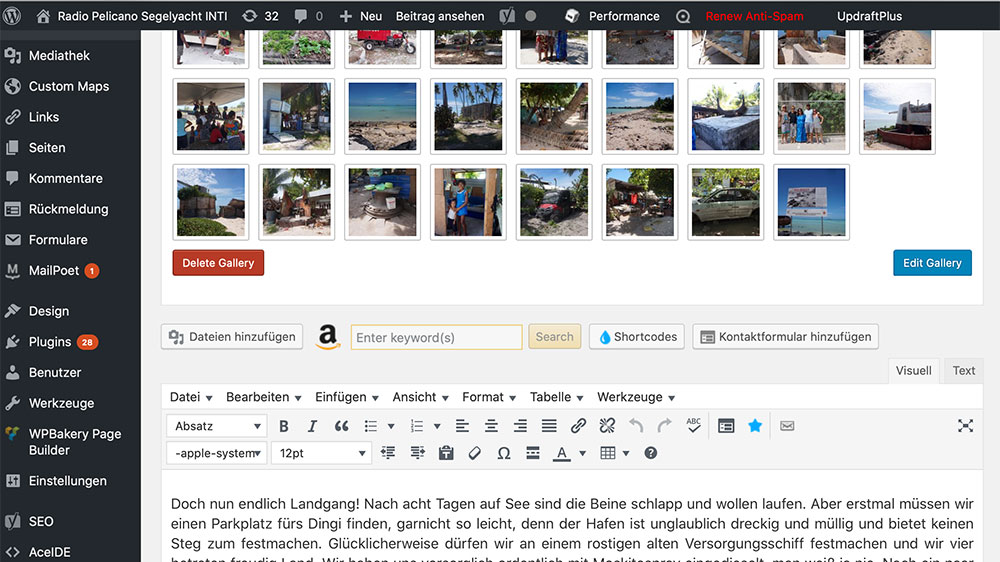Insert special character (Omega) icon

click(x=504, y=453)
